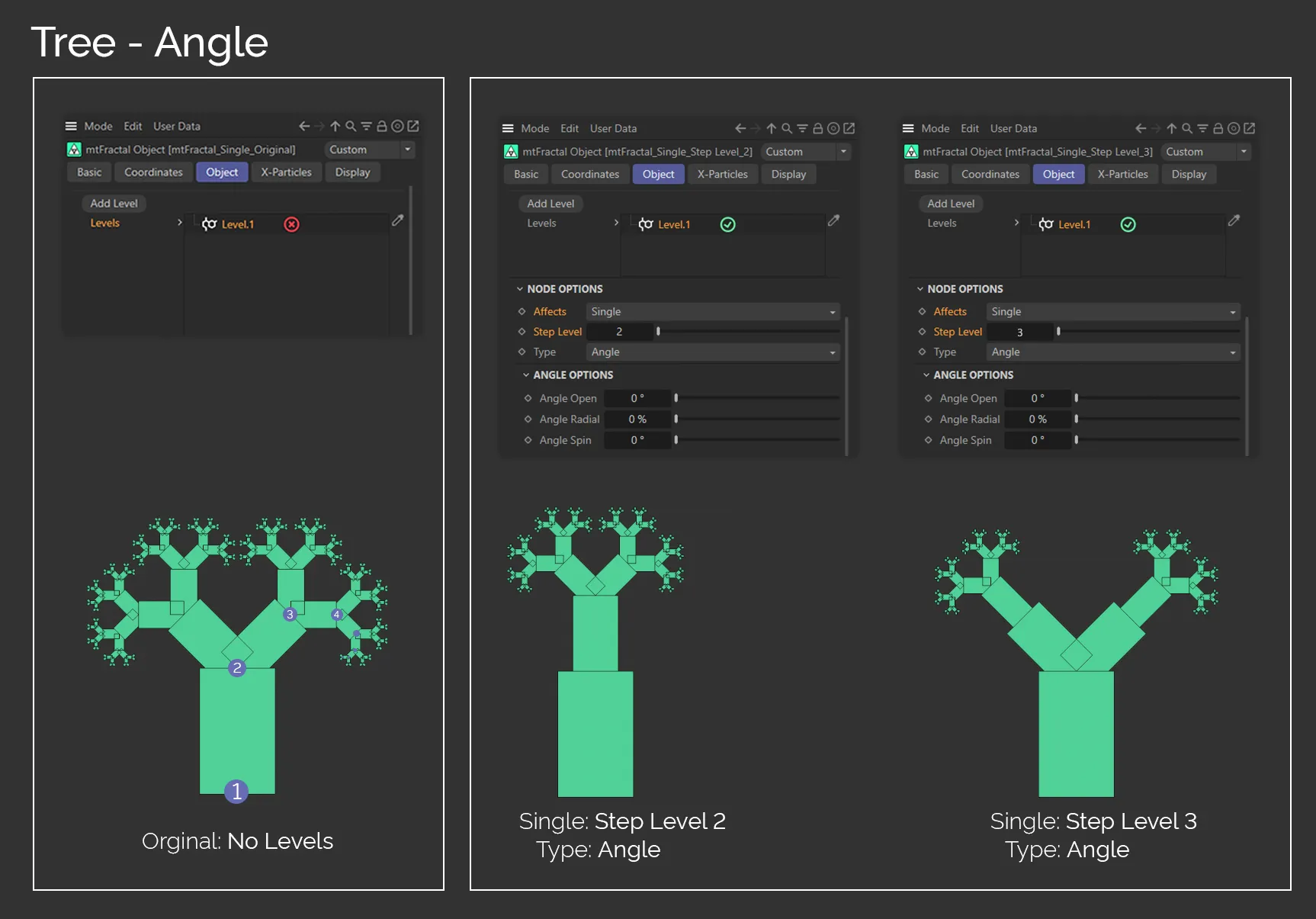Switch to the Coordinates tab in the Original panel
1316x919 pixels.
153,172
